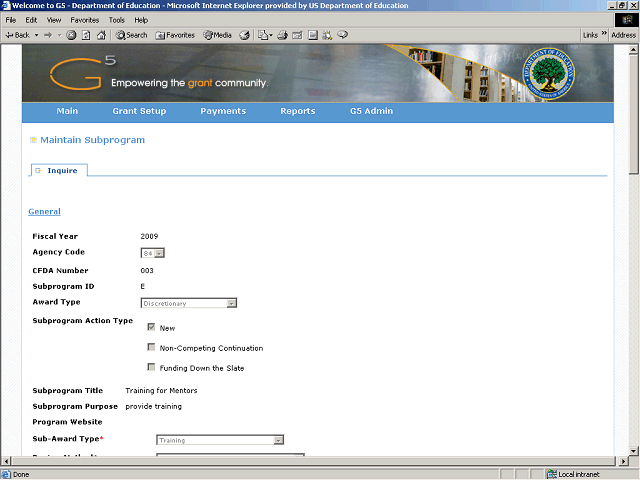Click the vertical scrollbar up arrow
This screenshot has height=480, width=640.
[x=633, y=50]
